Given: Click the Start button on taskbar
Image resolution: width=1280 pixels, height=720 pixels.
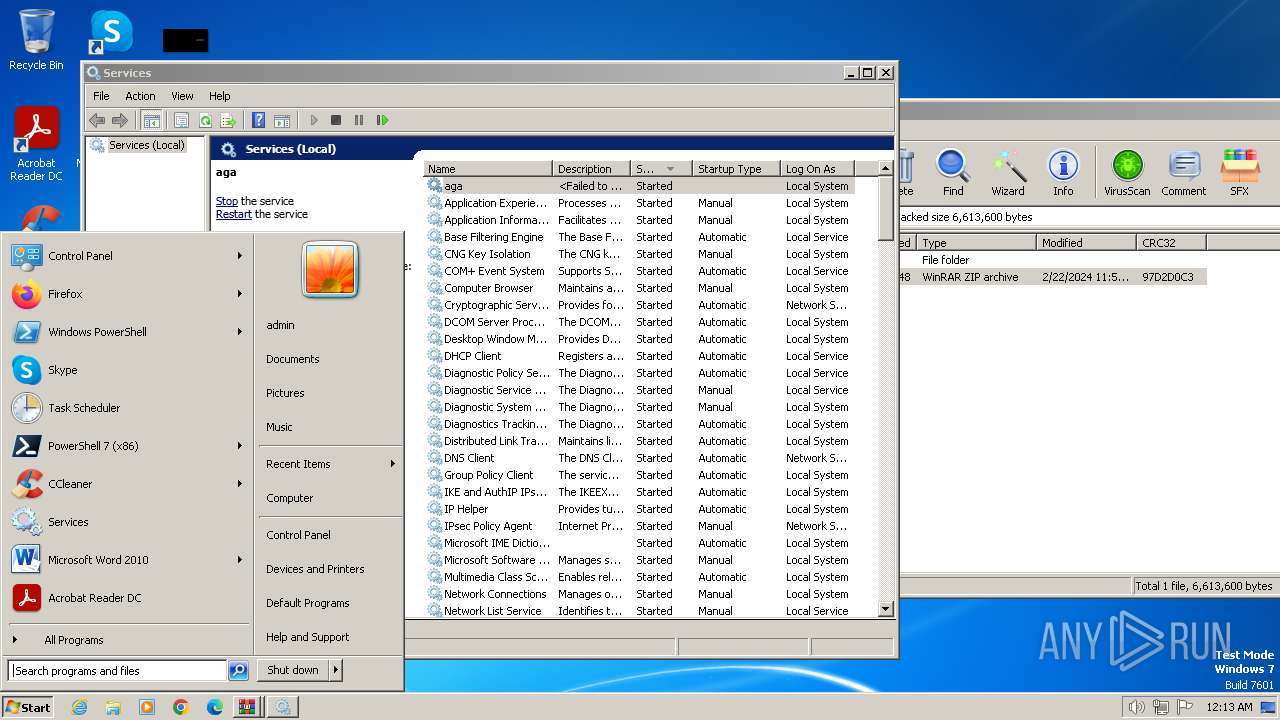Looking at the screenshot, I should click(x=28, y=707).
